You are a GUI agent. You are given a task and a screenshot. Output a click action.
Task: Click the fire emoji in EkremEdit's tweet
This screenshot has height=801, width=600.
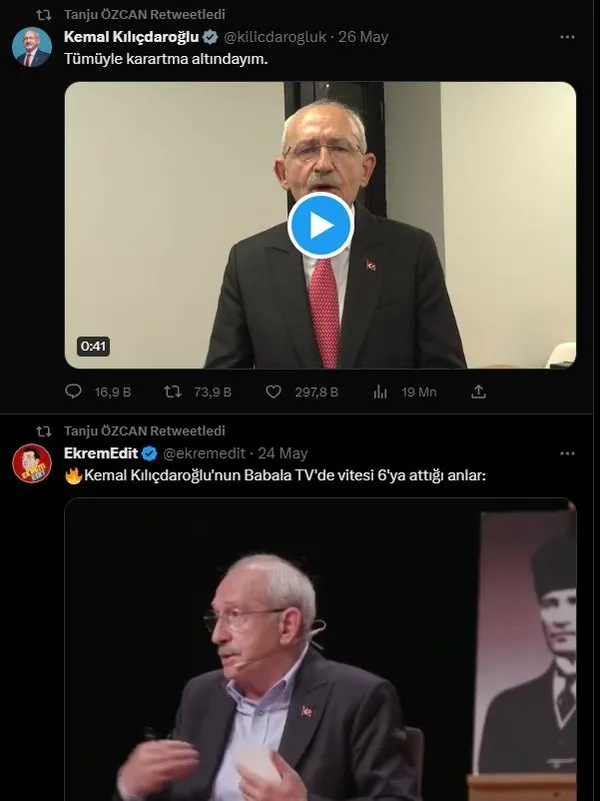click(x=73, y=475)
